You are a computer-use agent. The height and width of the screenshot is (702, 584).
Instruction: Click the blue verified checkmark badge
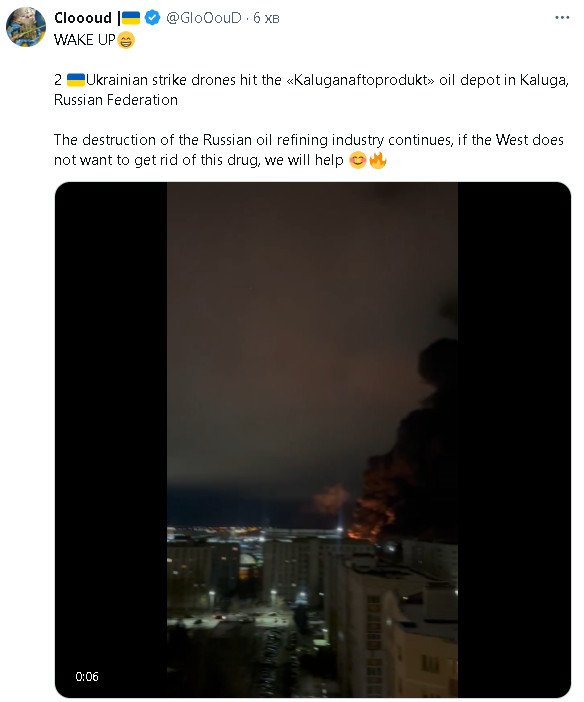click(x=153, y=18)
